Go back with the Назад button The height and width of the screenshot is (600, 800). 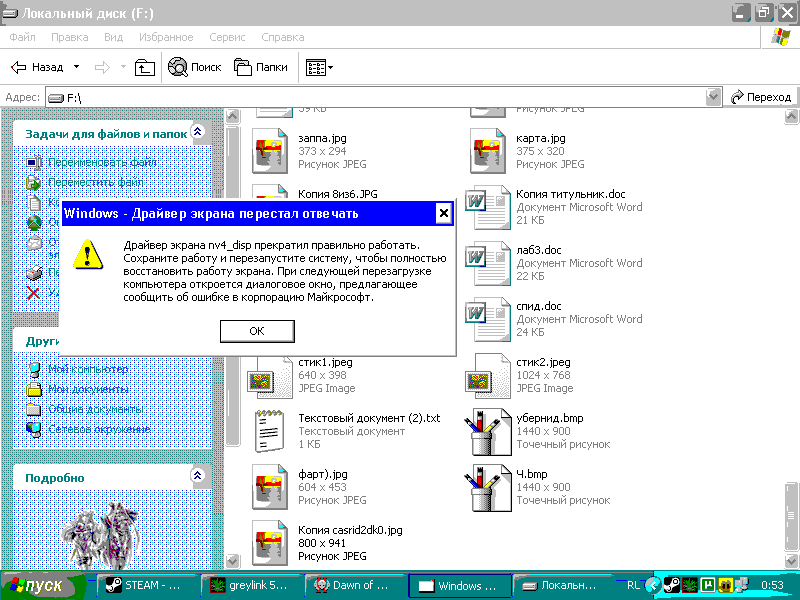point(37,67)
